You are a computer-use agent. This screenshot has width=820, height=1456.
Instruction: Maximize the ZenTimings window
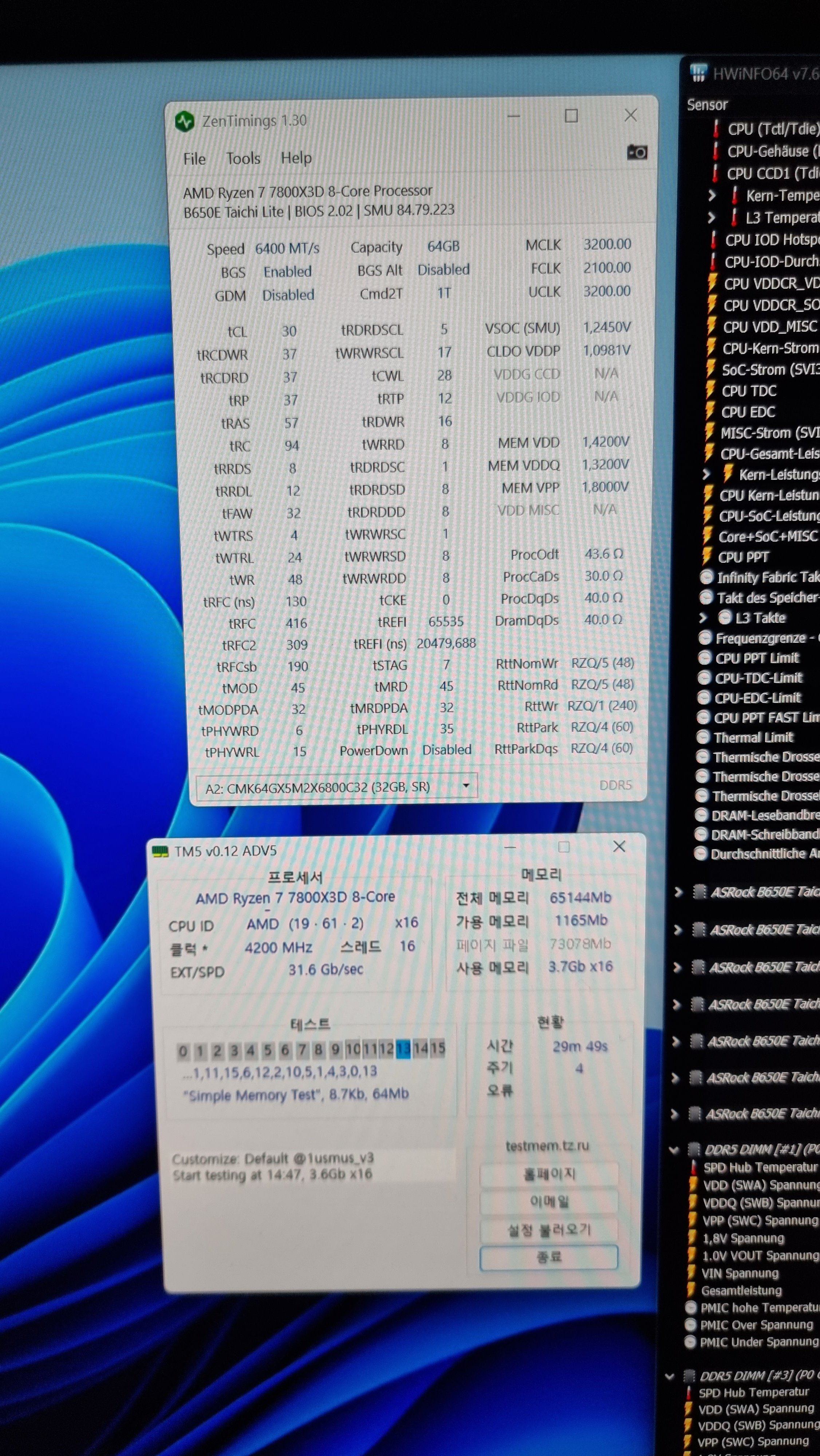pyautogui.click(x=571, y=116)
